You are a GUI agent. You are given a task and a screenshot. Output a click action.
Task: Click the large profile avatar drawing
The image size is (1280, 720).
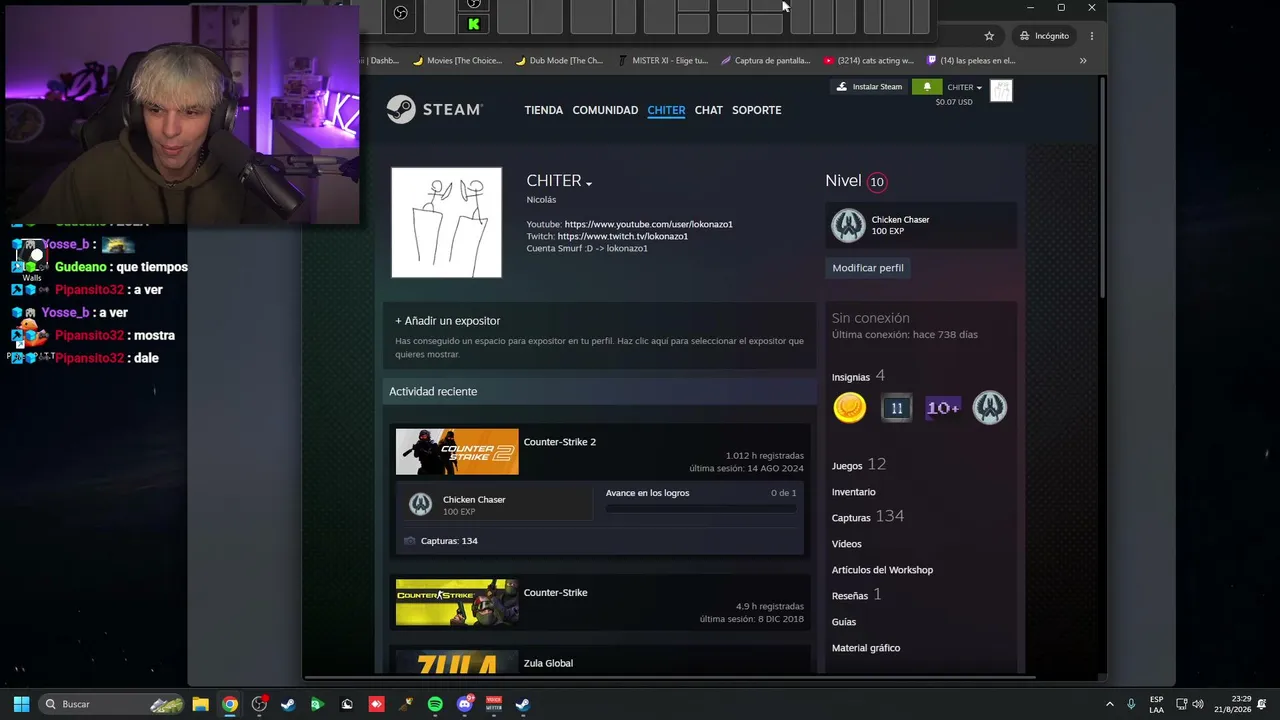tap(447, 223)
